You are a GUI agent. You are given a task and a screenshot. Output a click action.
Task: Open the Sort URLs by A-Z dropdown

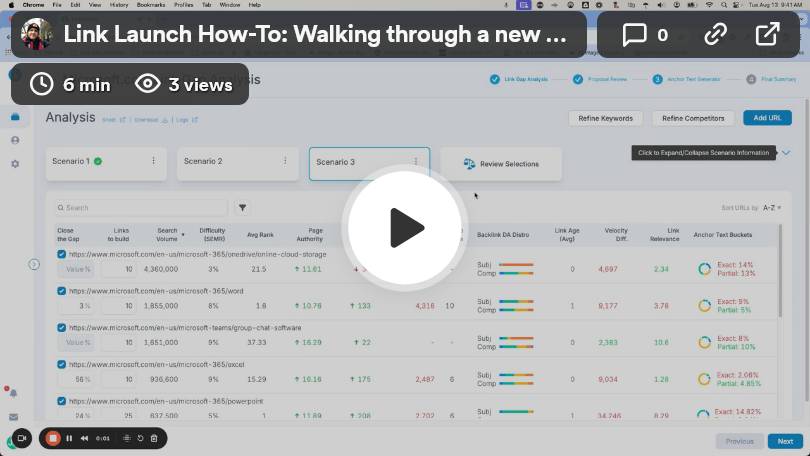click(772, 208)
